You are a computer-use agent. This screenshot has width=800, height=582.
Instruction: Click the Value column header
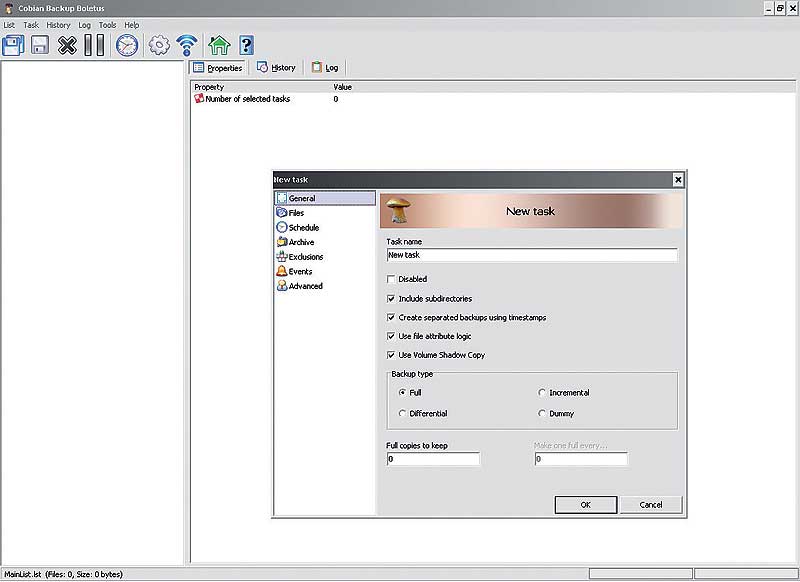click(x=342, y=87)
